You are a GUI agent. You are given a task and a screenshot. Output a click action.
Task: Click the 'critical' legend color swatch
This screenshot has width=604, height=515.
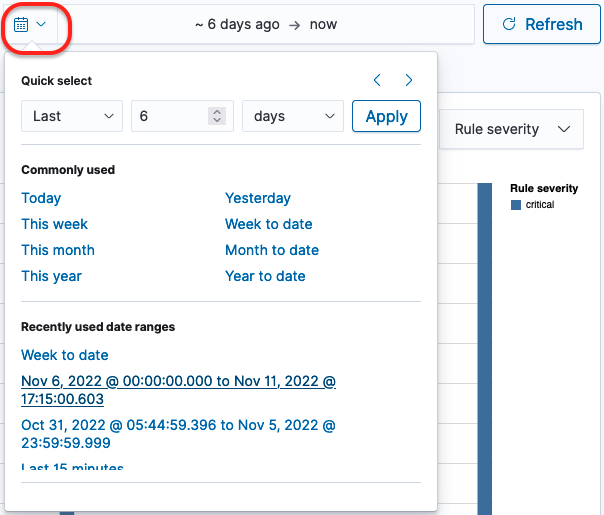[x=516, y=205]
